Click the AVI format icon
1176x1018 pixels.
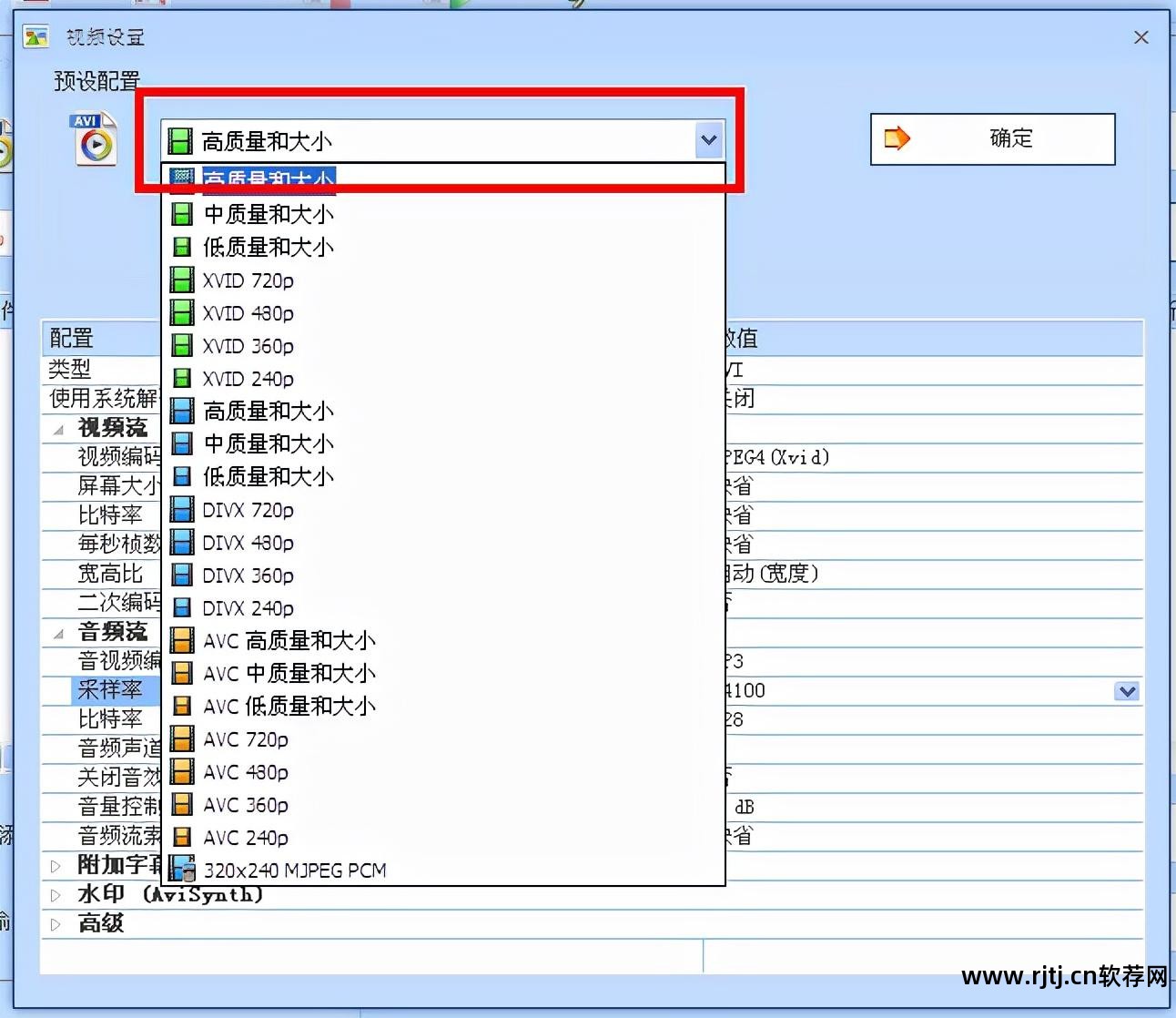coord(95,138)
